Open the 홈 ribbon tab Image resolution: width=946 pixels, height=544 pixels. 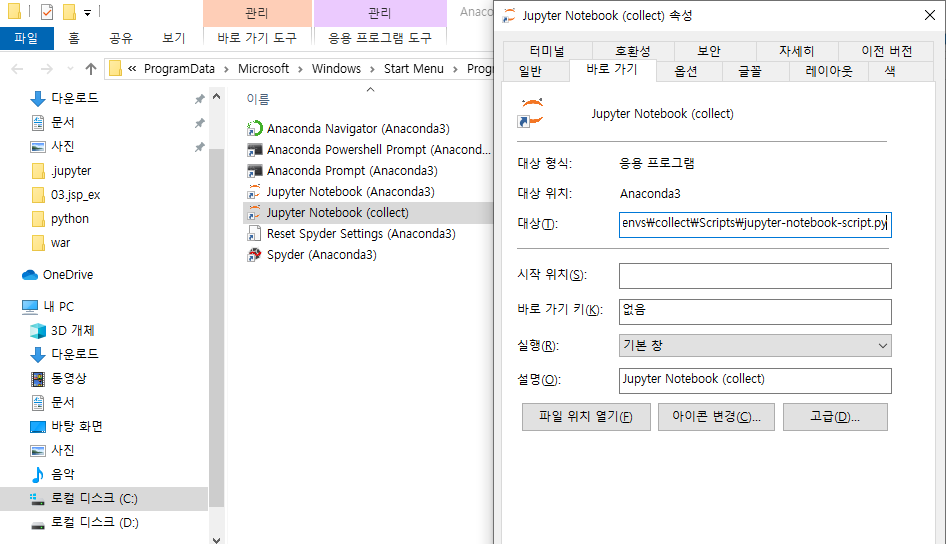tap(74, 38)
